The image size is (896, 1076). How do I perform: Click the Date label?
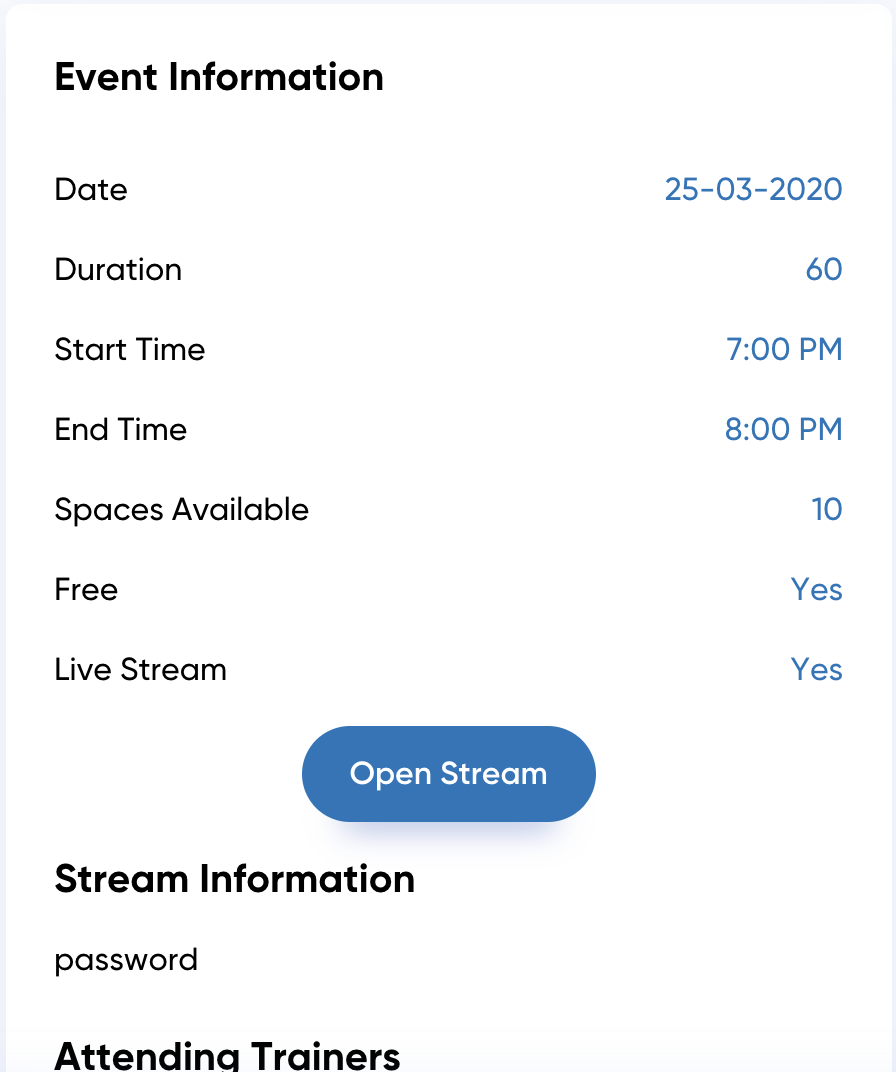pyautogui.click(x=91, y=189)
